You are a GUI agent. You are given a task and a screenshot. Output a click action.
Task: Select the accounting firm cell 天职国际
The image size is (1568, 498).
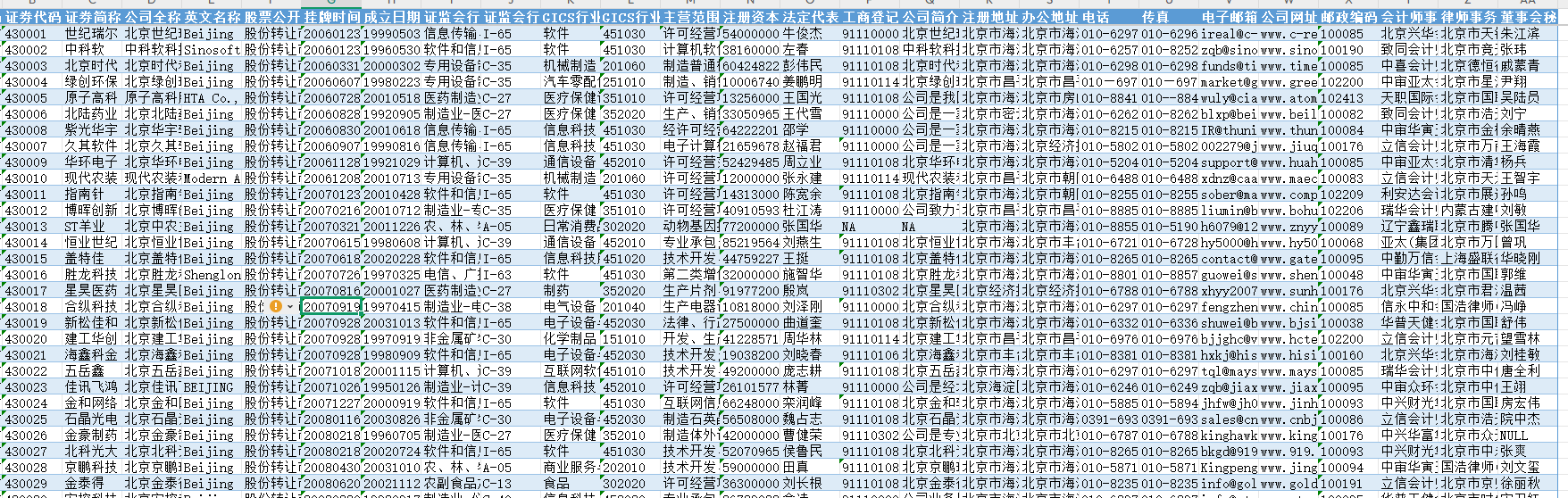click(1409, 97)
